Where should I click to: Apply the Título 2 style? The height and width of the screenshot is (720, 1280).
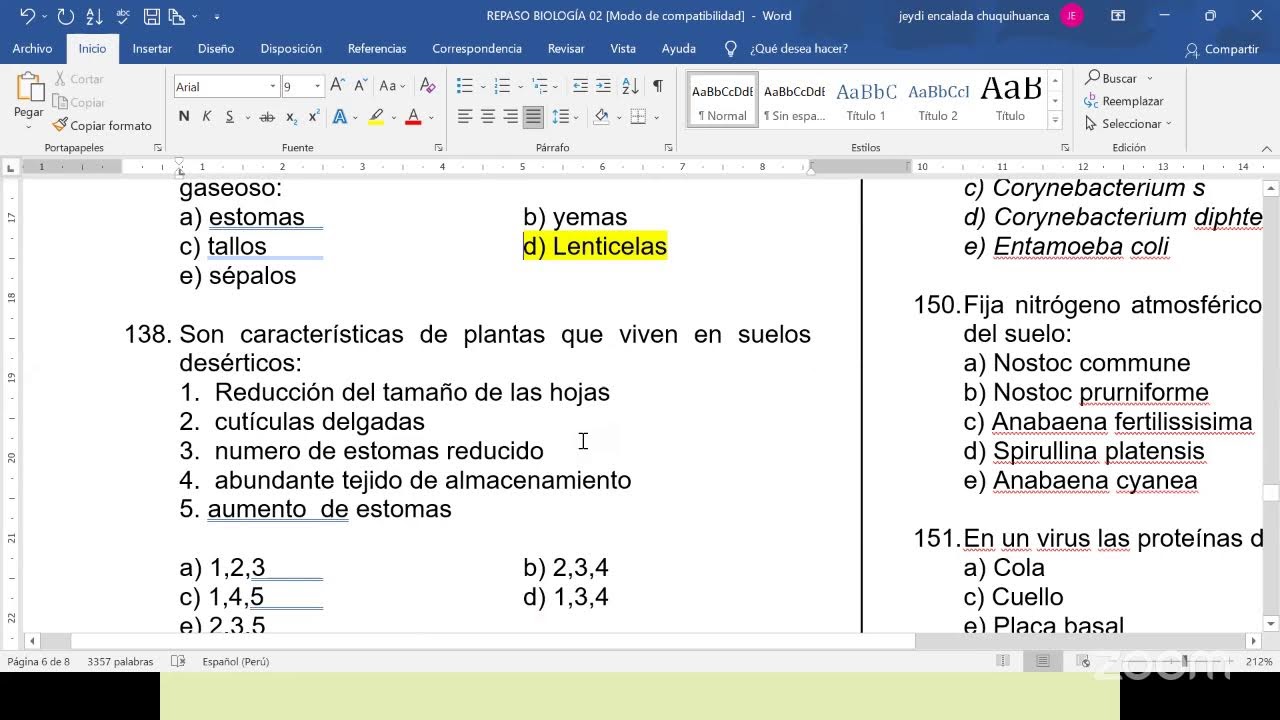(938, 99)
